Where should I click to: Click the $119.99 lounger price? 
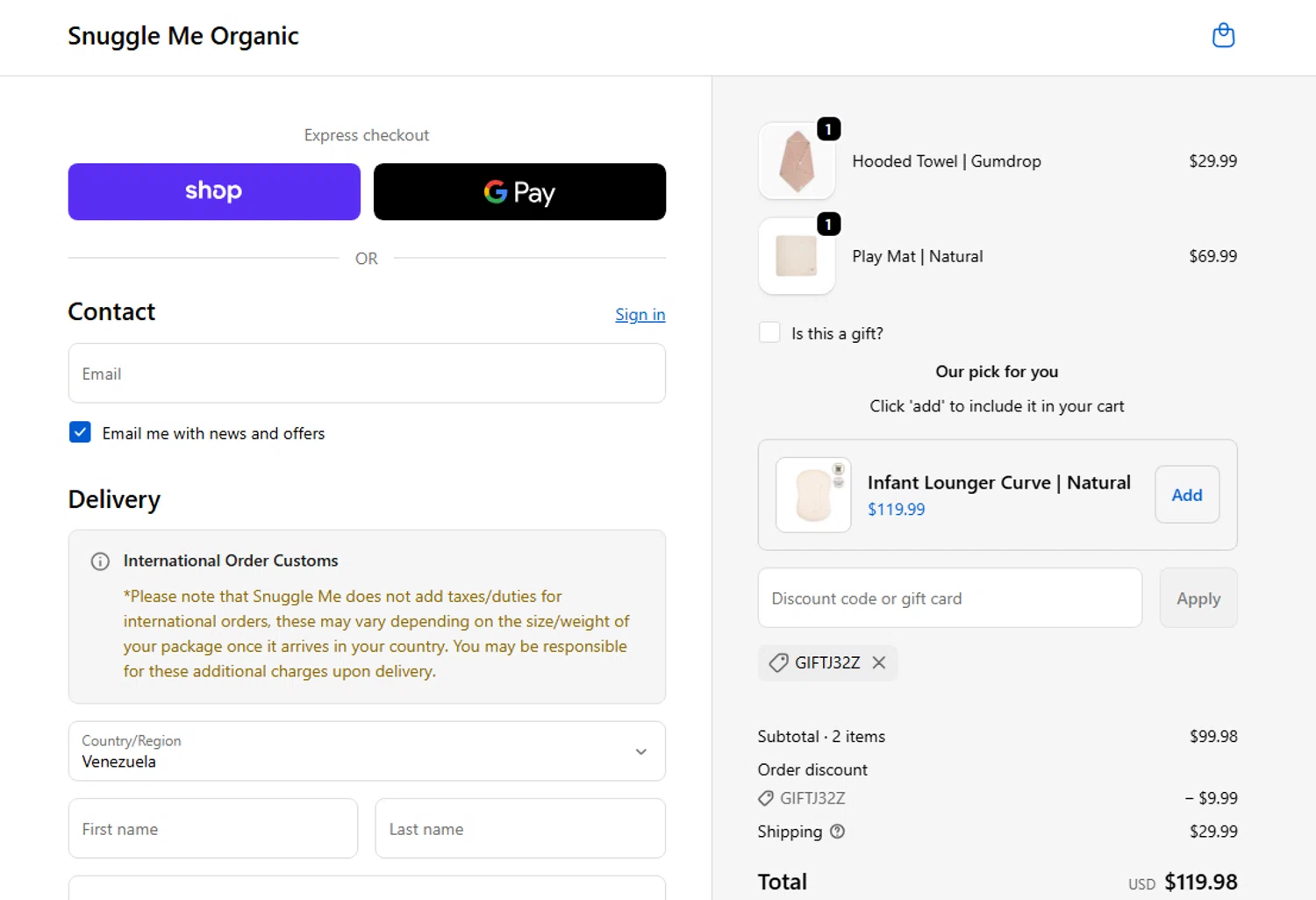pyautogui.click(x=896, y=510)
